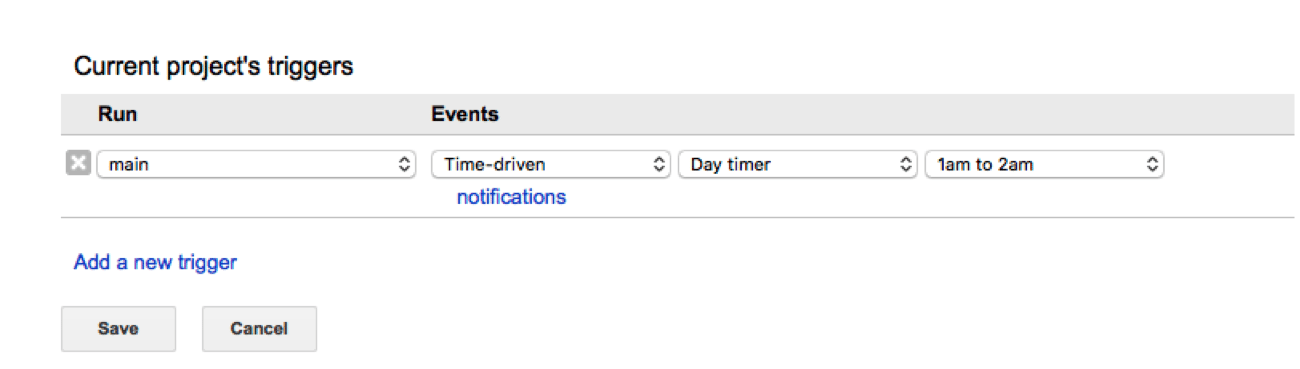Click the "main" text in function selector
This screenshot has height=369, width=1300.
click(129, 165)
